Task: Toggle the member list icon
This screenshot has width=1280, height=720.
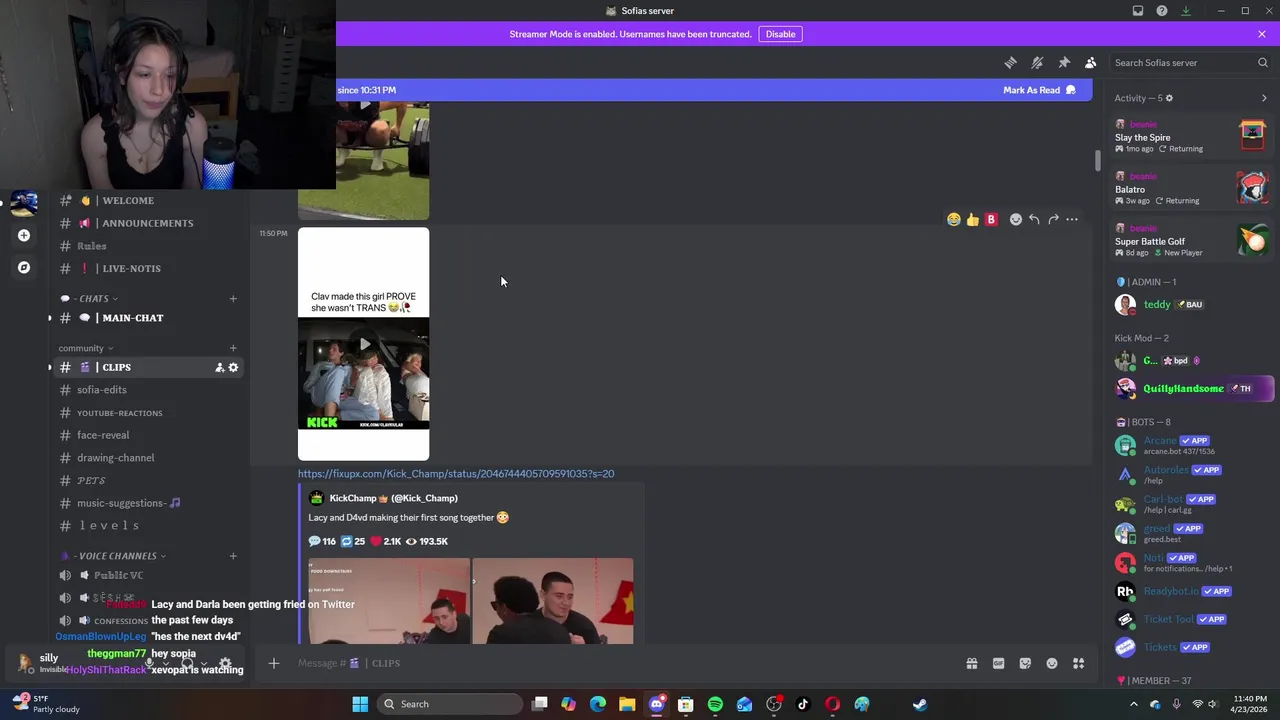Action: click(1091, 62)
